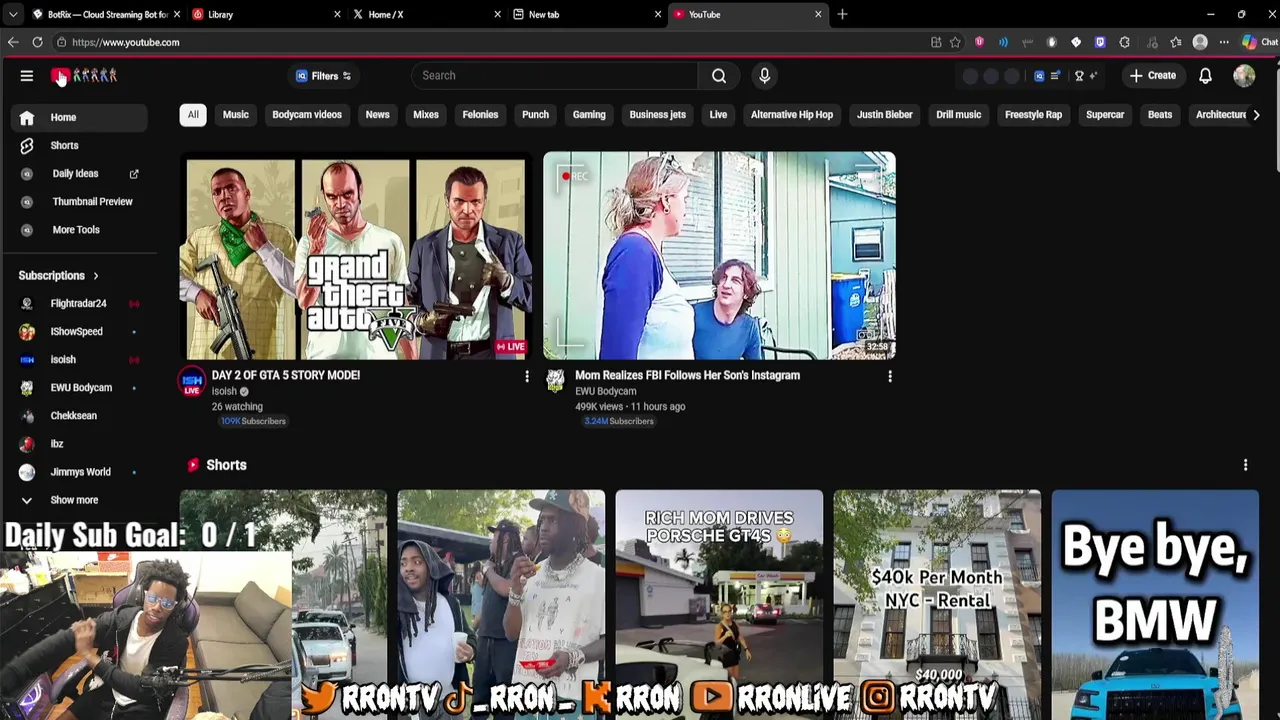Bookmark this page with the star icon
The height and width of the screenshot is (720, 1280).
click(x=955, y=42)
